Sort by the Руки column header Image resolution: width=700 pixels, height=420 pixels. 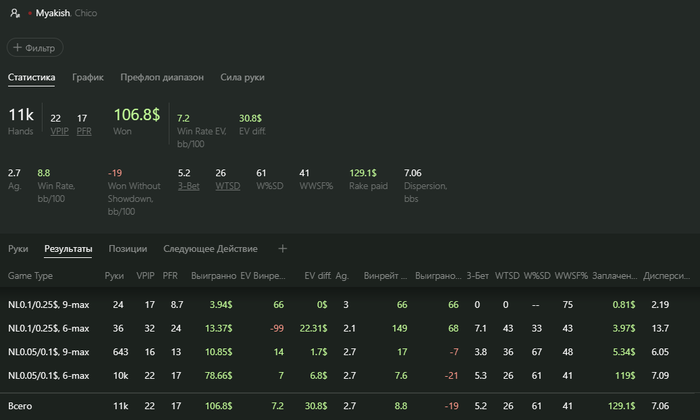tap(114, 276)
